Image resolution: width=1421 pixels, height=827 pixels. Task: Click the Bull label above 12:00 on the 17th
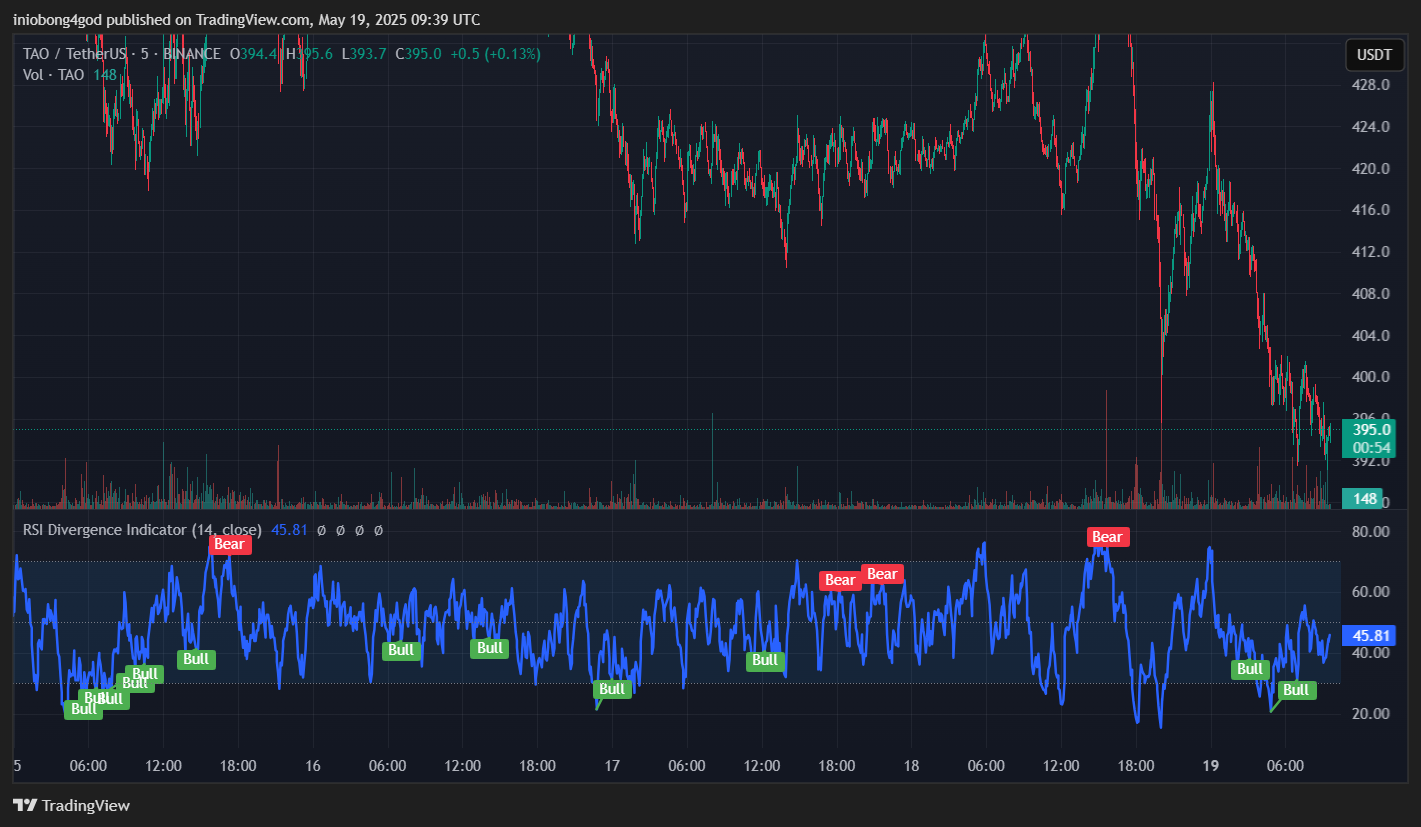765,660
